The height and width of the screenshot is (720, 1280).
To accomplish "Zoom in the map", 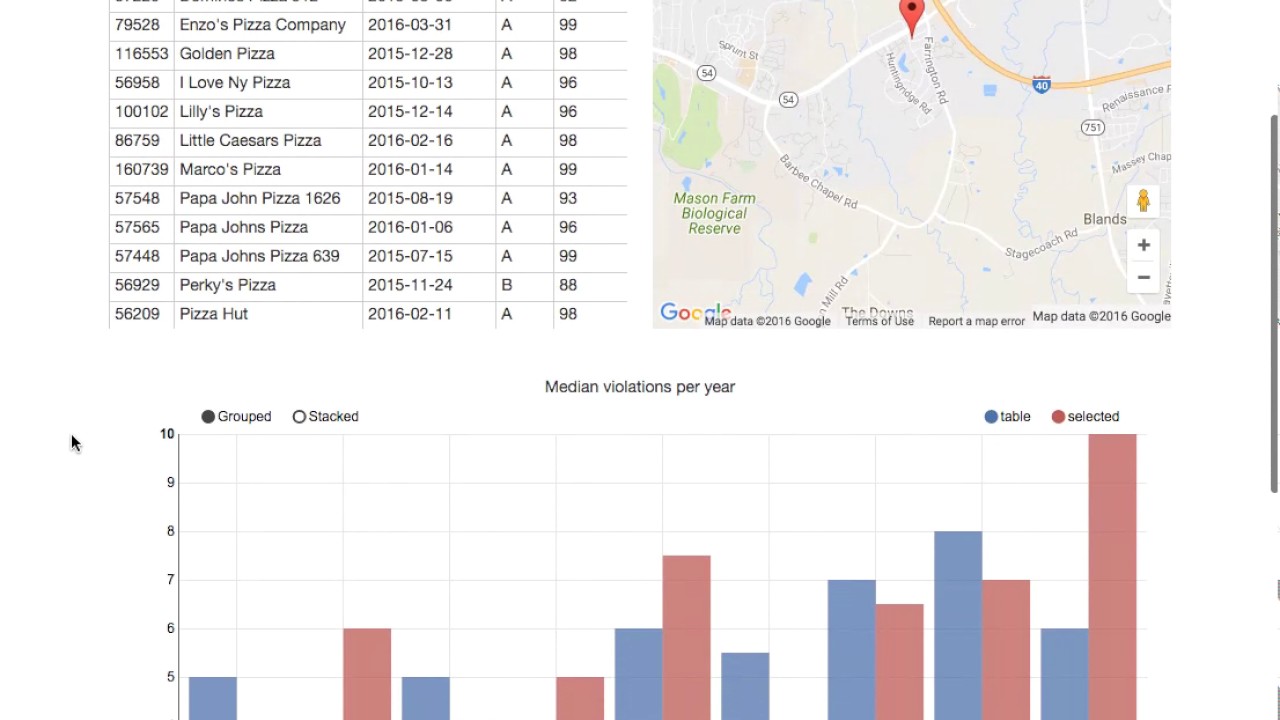I will 1143,245.
